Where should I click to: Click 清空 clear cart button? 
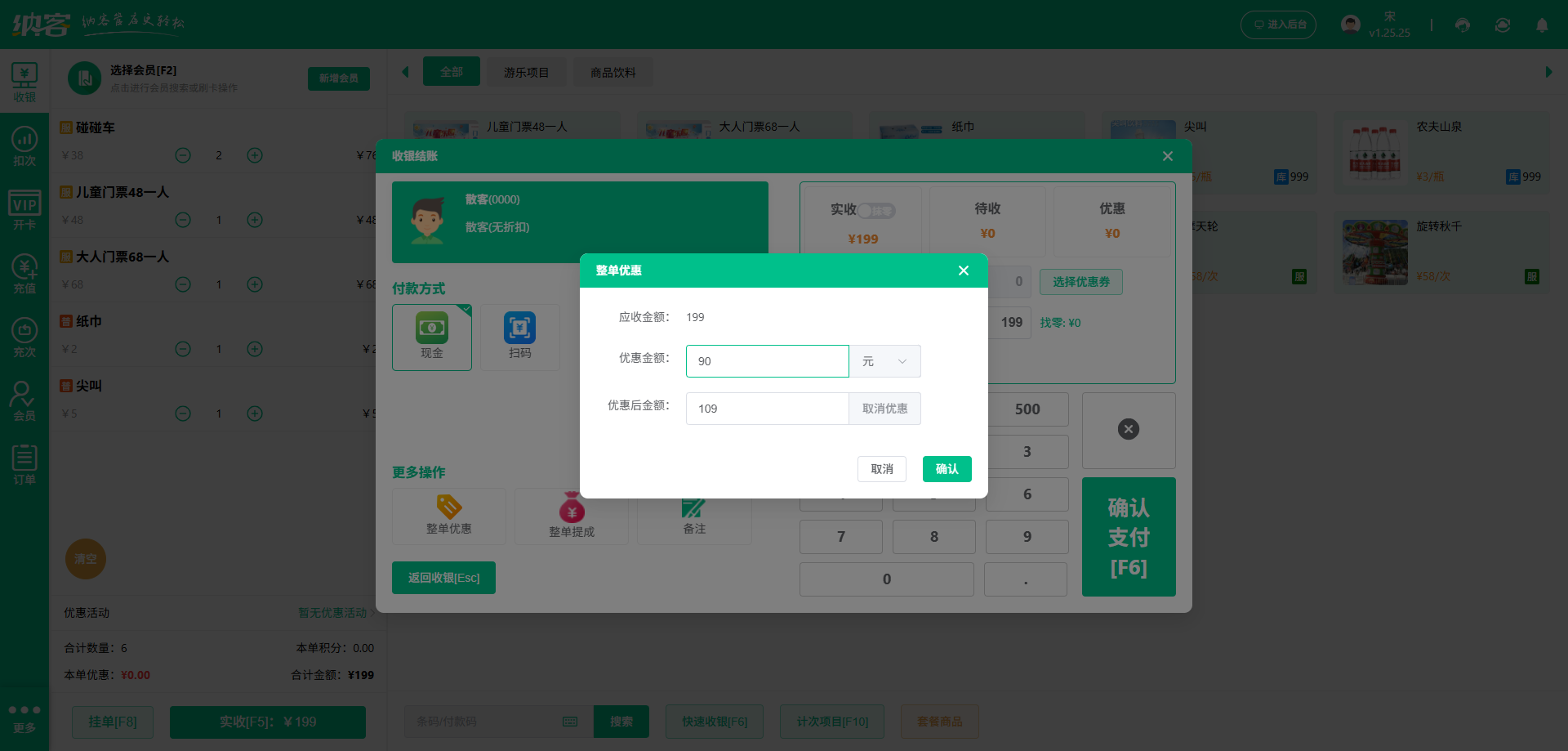(x=86, y=559)
